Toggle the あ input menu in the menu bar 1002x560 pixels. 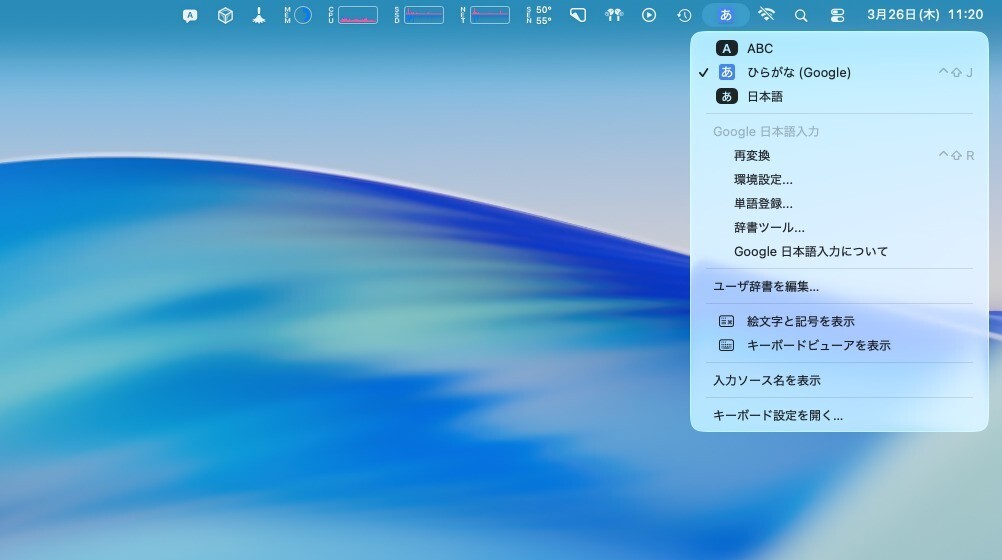[x=726, y=15]
